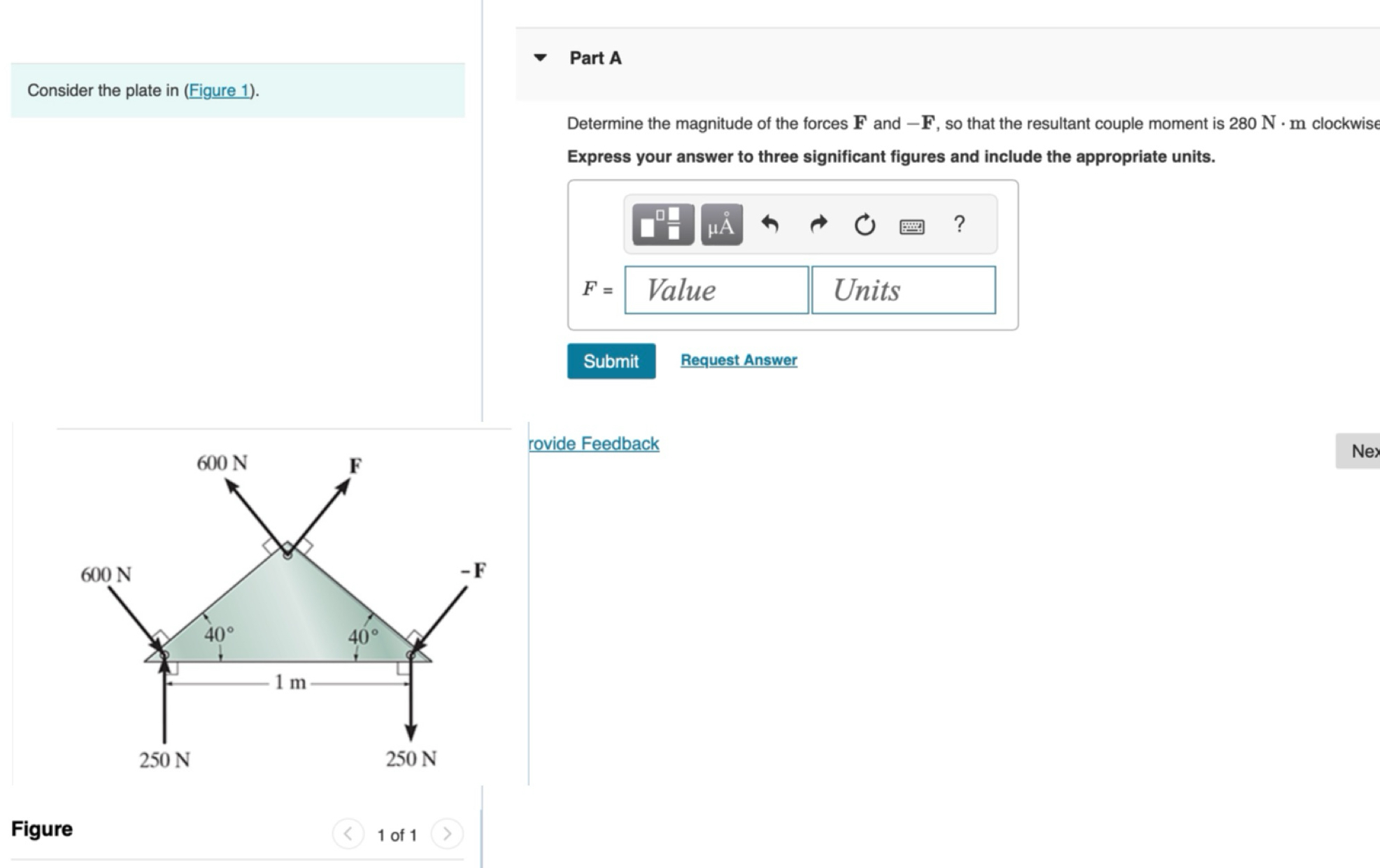Click inside the Units input field

coord(903,289)
